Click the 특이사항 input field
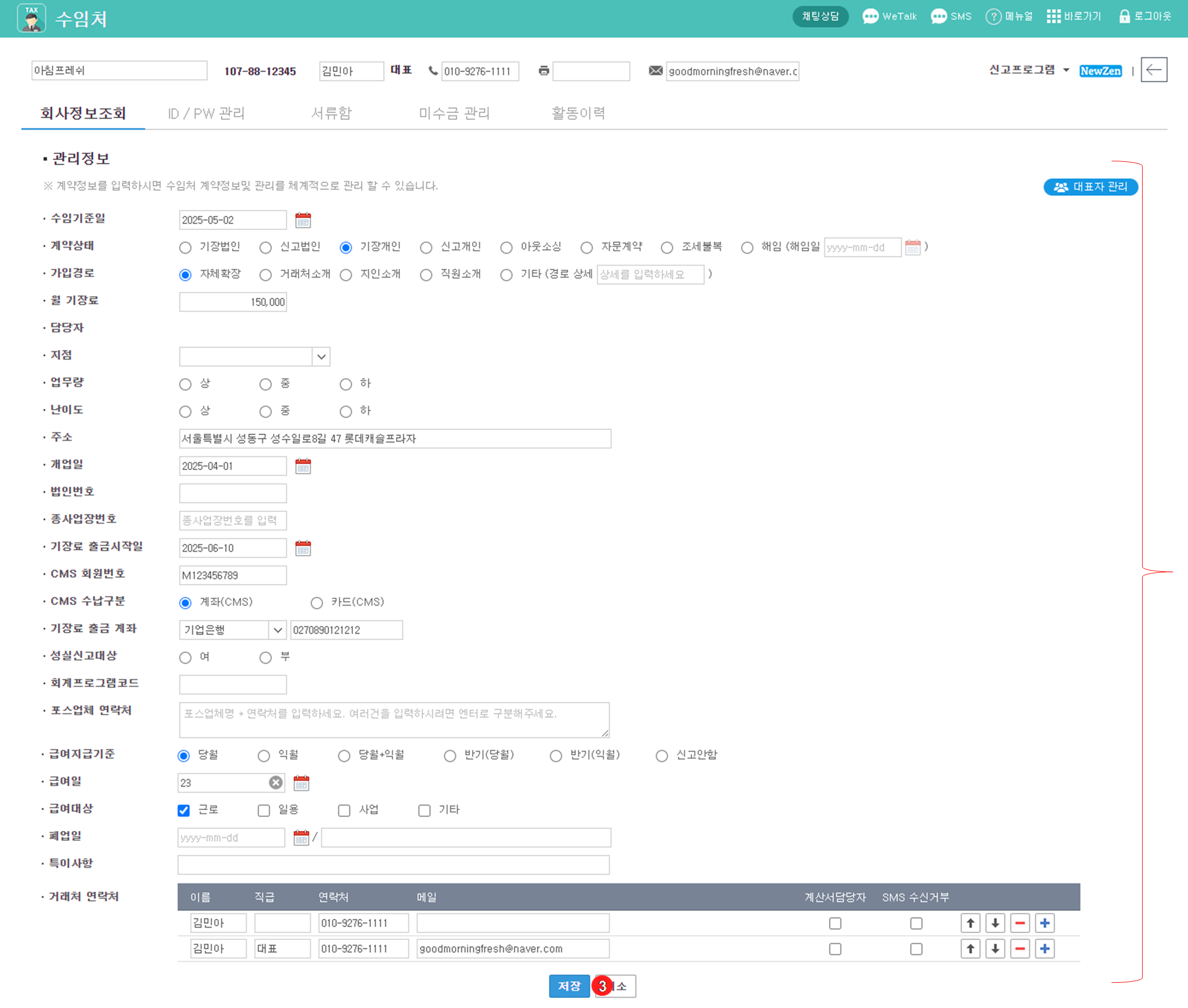This screenshot has height=1008, width=1188. pos(393,865)
